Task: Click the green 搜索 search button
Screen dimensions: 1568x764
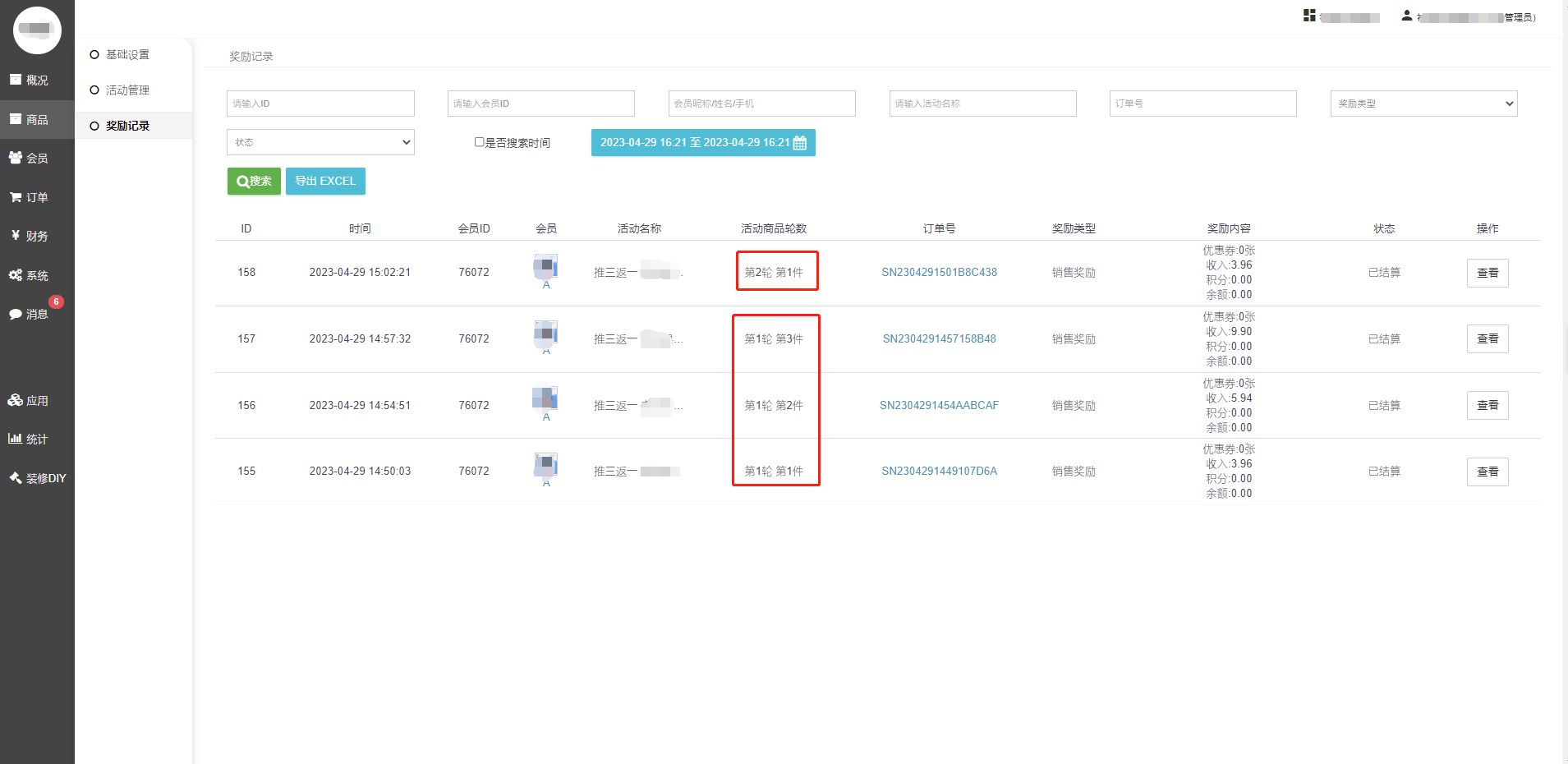Action: pyautogui.click(x=254, y=181)
